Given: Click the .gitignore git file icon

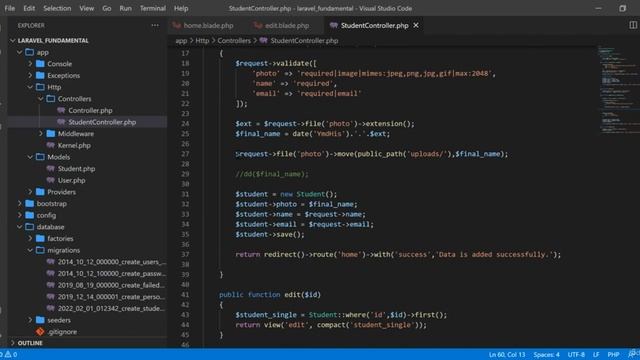Looking at the screenshot, I should 40,332.
